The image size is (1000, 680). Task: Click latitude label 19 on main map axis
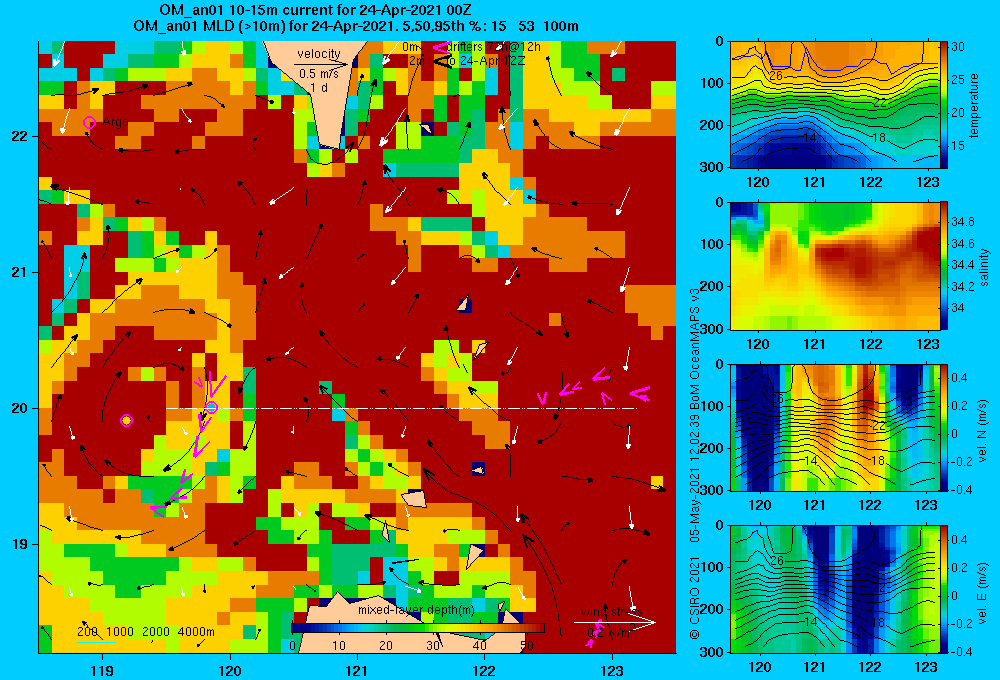click(20, 544)
